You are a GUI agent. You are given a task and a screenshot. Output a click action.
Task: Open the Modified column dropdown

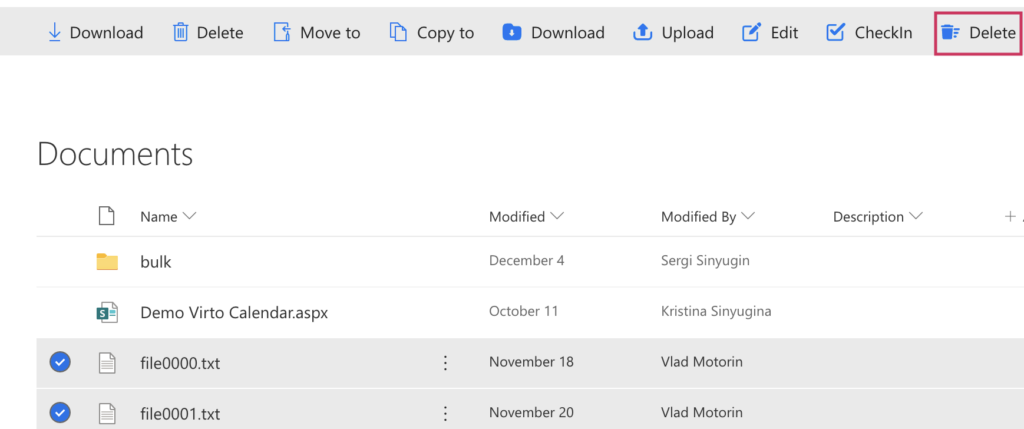tap(557, 216)
